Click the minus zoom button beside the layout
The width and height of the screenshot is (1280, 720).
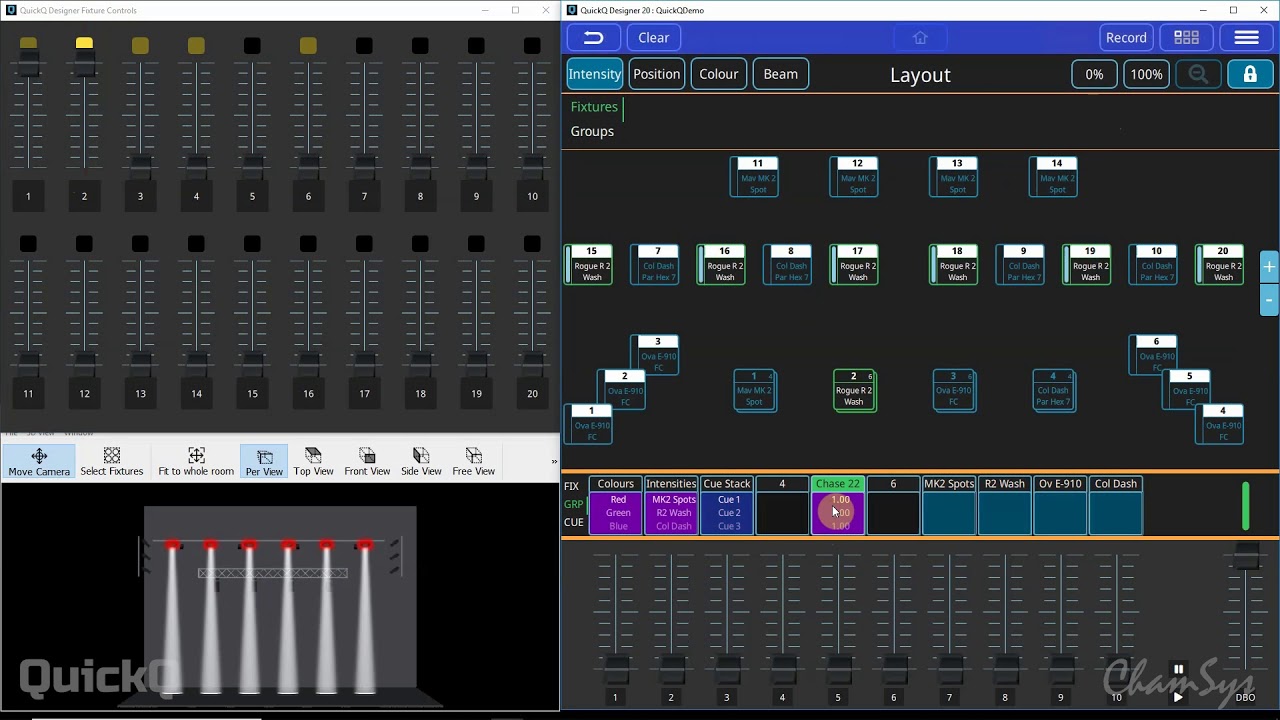(x=1269, y=299)
